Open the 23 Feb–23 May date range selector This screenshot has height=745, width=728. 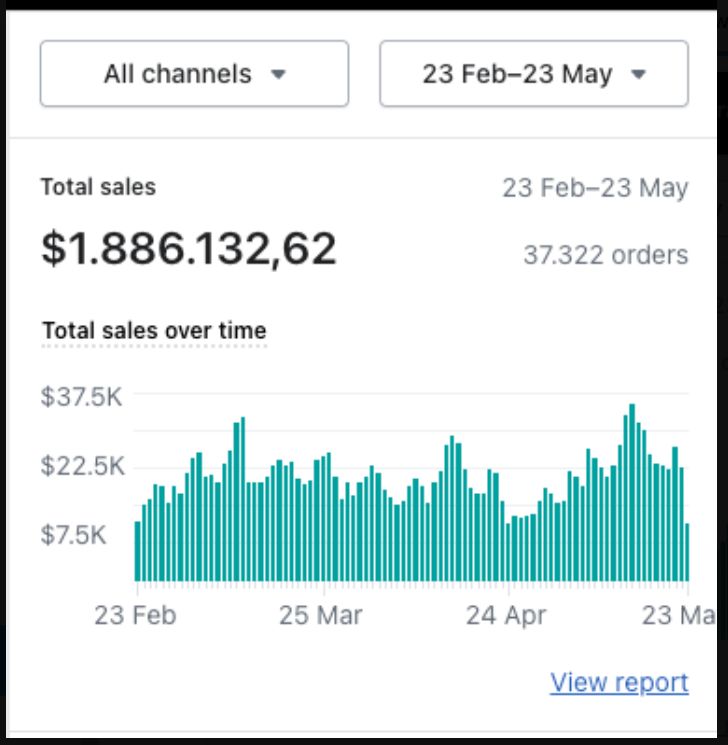pyautogui.click(x=533, y=74)
